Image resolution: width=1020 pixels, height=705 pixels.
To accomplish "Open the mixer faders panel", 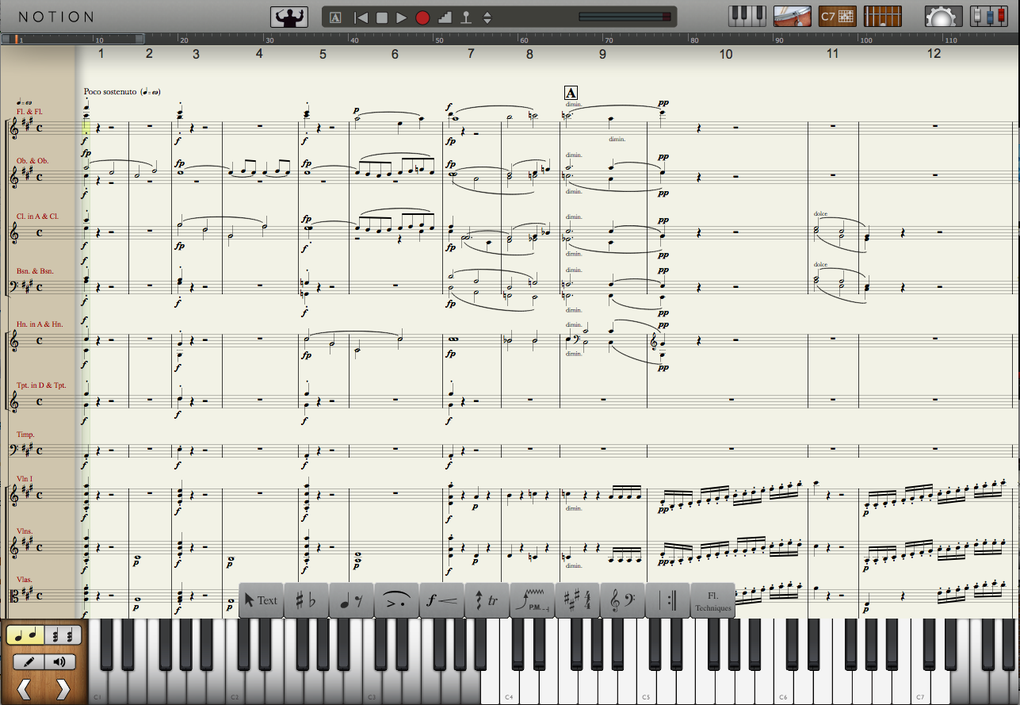I will coord(989,16).
